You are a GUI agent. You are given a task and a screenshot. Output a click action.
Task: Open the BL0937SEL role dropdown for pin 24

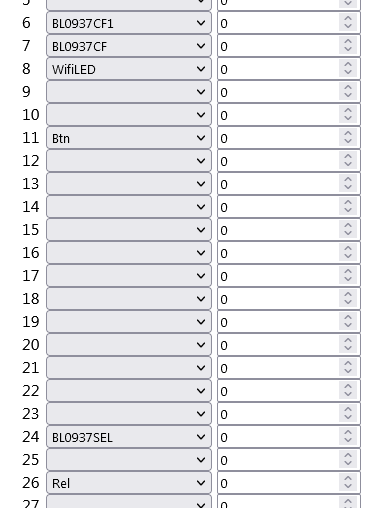click(129, 437)
